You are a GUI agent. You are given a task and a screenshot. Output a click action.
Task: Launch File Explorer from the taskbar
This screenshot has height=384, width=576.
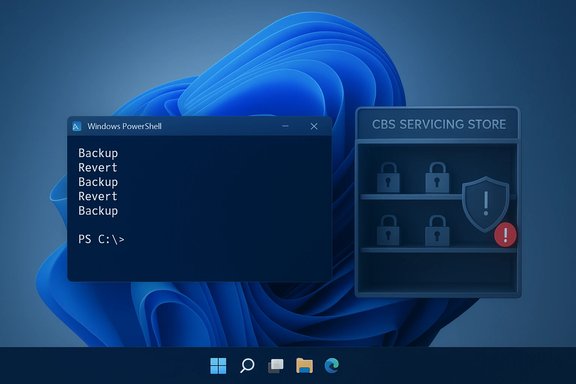304,366
